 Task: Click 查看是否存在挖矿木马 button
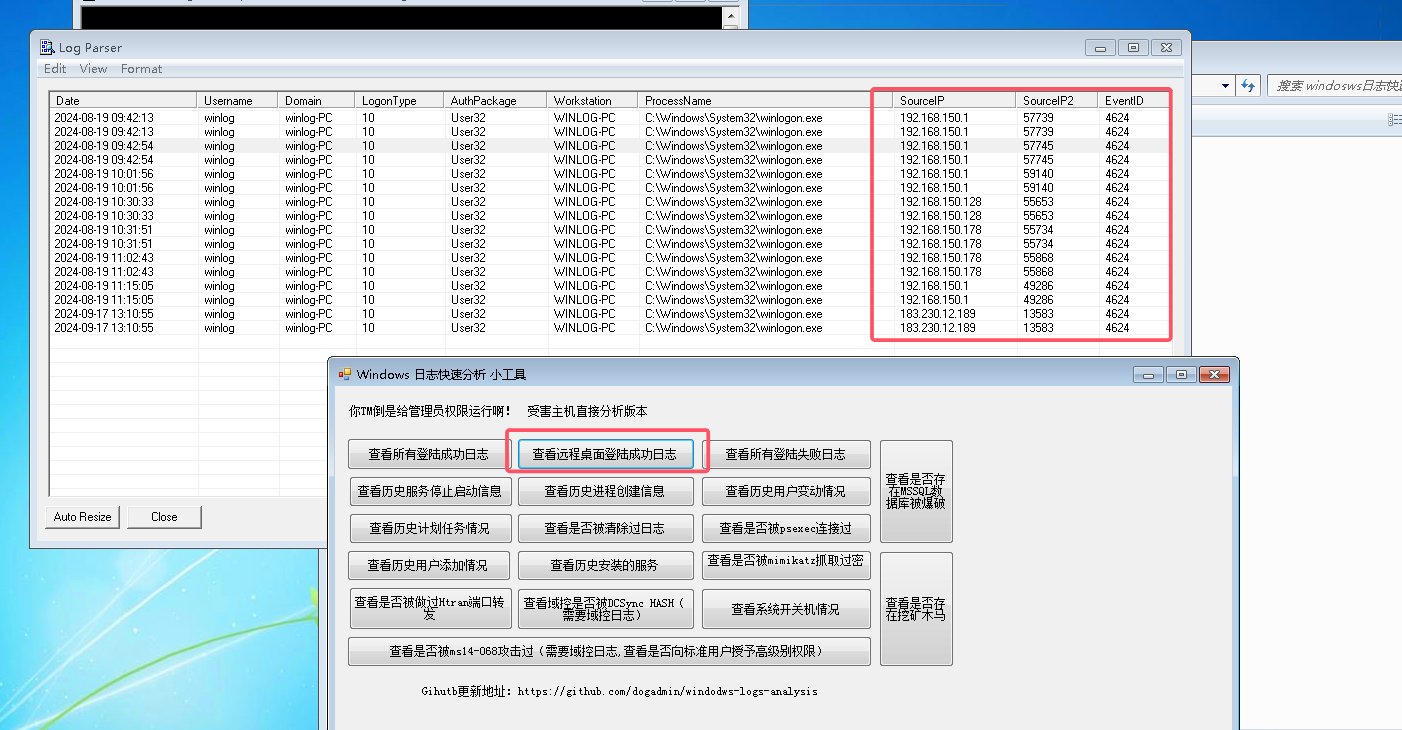[915, 609]
